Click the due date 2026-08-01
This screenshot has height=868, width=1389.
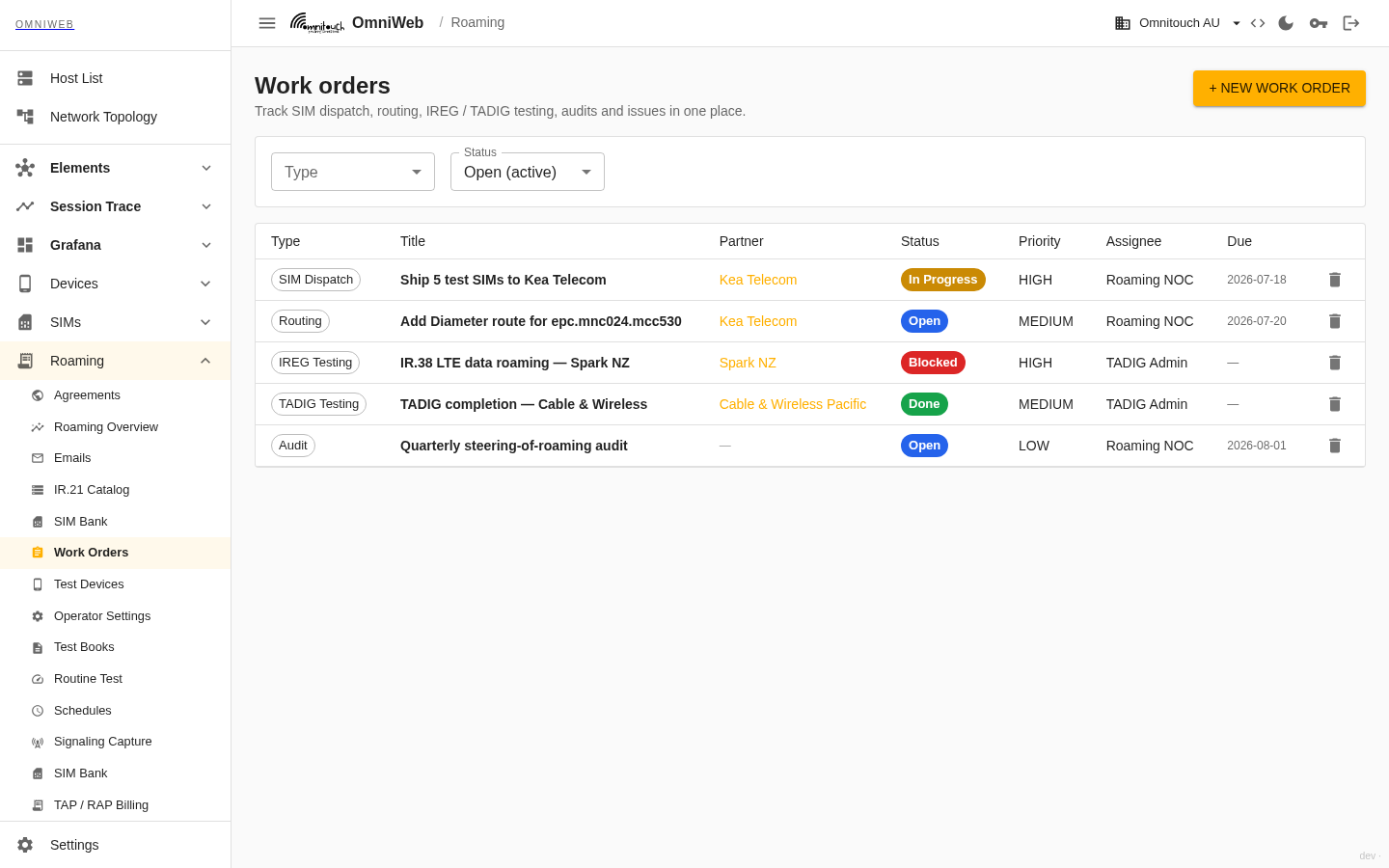point(1257,446)
